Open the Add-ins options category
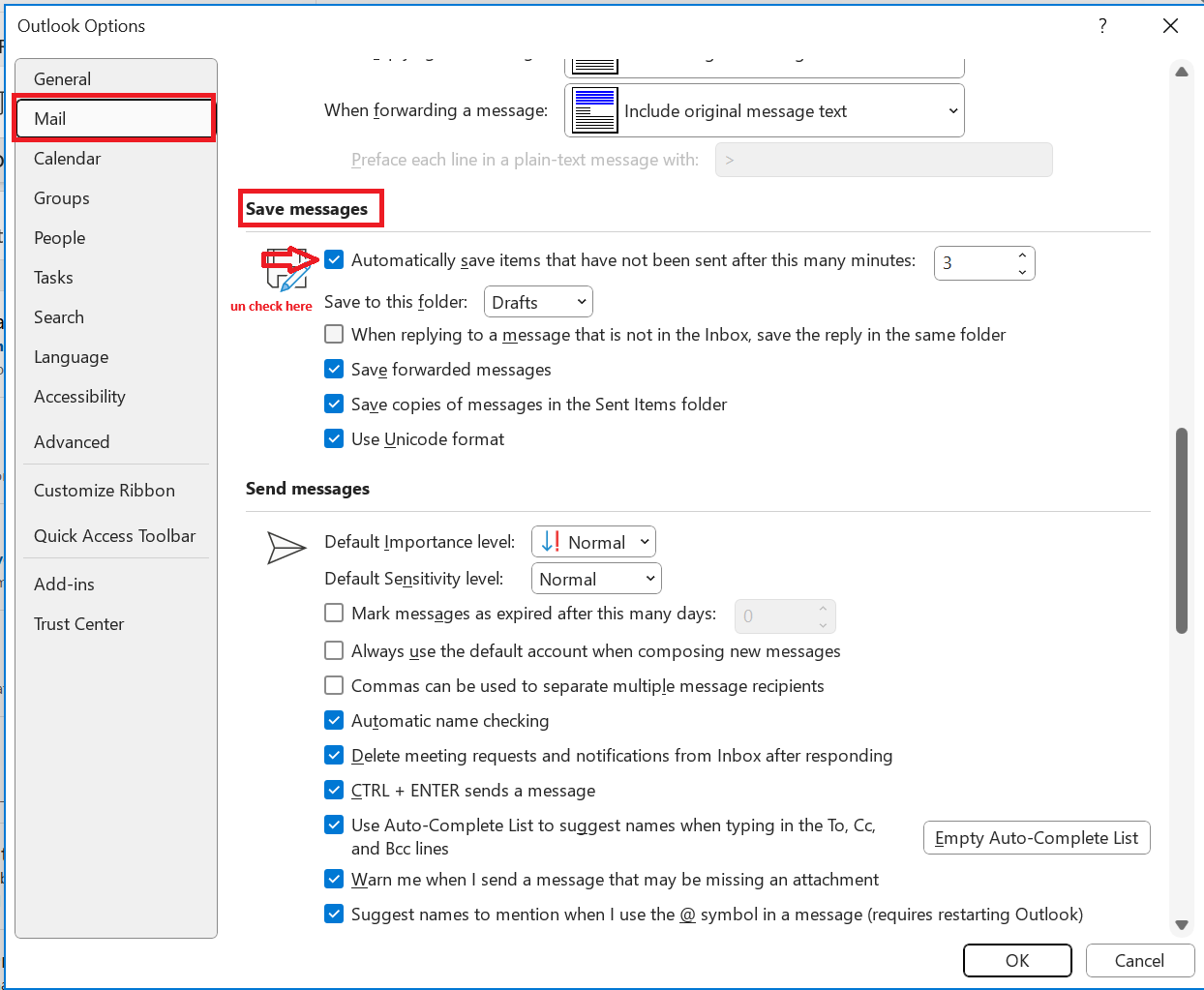The image size is (1204, 990). [116, 585]
